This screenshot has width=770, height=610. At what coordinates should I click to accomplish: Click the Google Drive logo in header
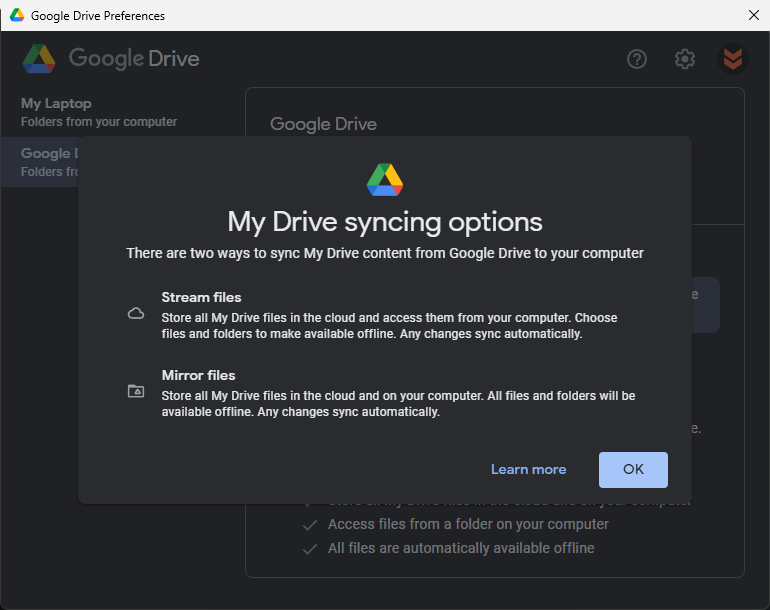[111, 58]
